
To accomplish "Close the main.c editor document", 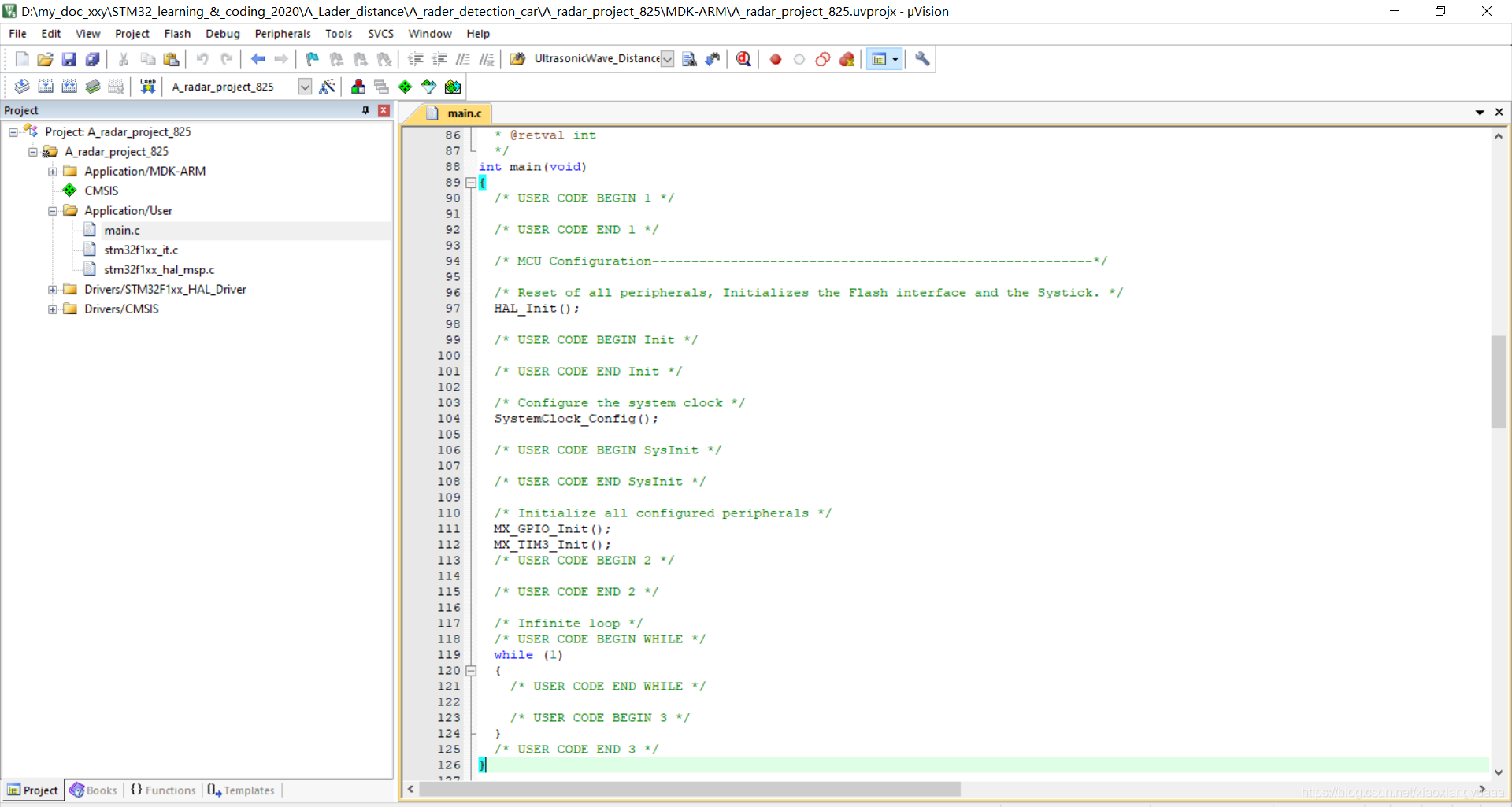I will tap(1499, 113).
